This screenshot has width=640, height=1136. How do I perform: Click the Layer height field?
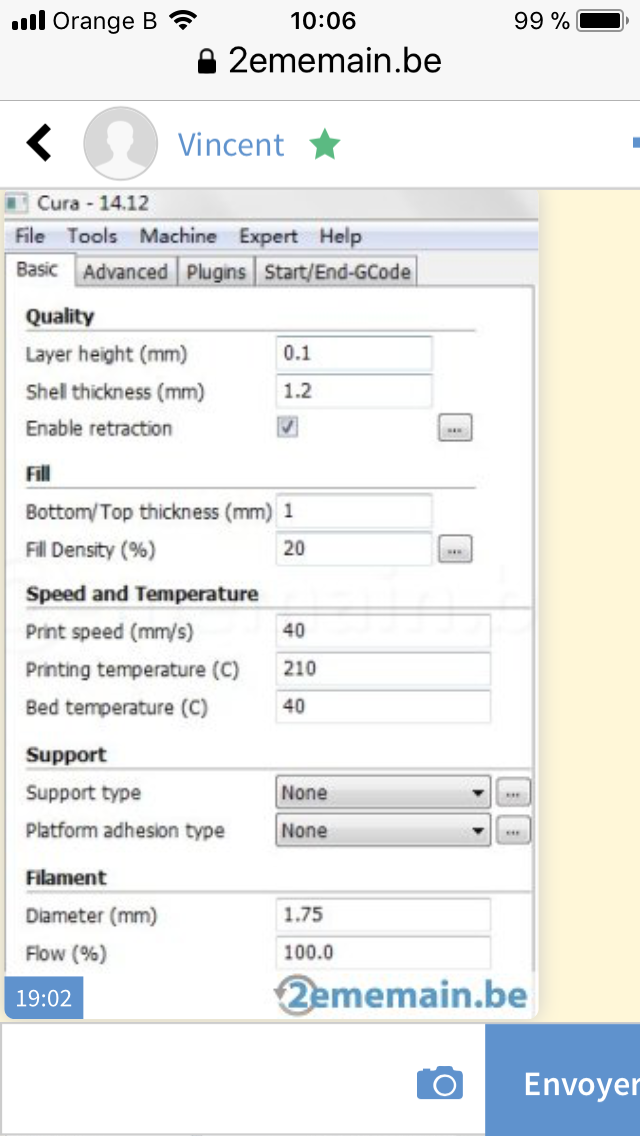point(354,354)
